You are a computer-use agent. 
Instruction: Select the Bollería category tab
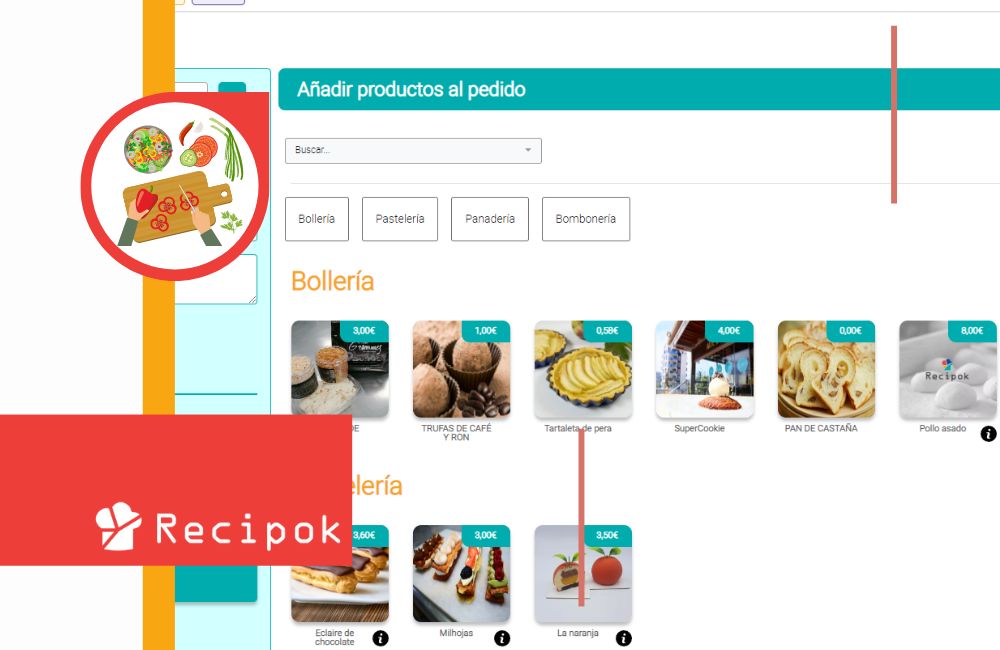click(317, 219)
